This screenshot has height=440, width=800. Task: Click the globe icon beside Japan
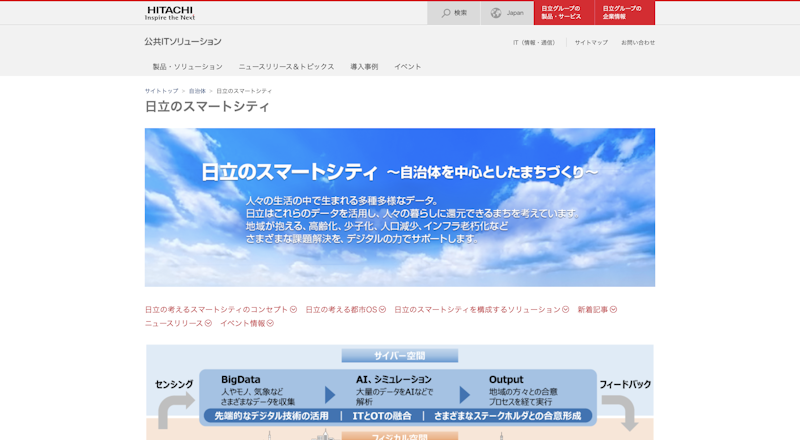pyautogui.click(x=496, y=13)
